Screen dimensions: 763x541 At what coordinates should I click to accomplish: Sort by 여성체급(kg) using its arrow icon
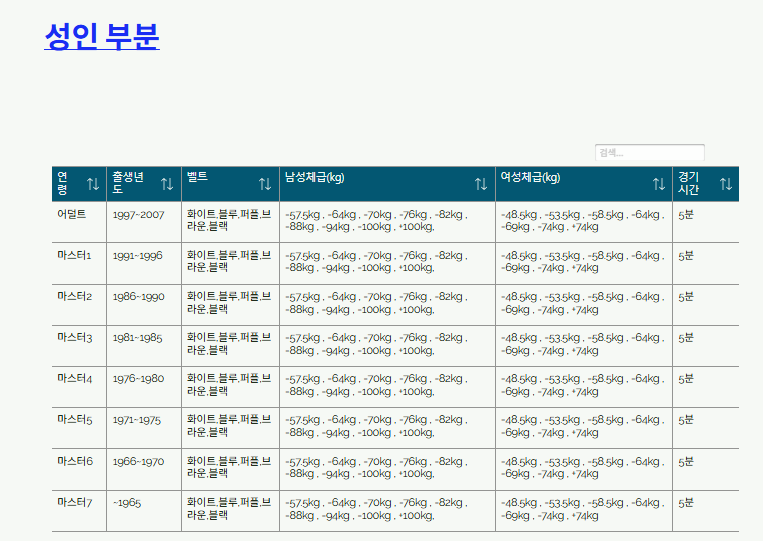click(x=659, y=184)
